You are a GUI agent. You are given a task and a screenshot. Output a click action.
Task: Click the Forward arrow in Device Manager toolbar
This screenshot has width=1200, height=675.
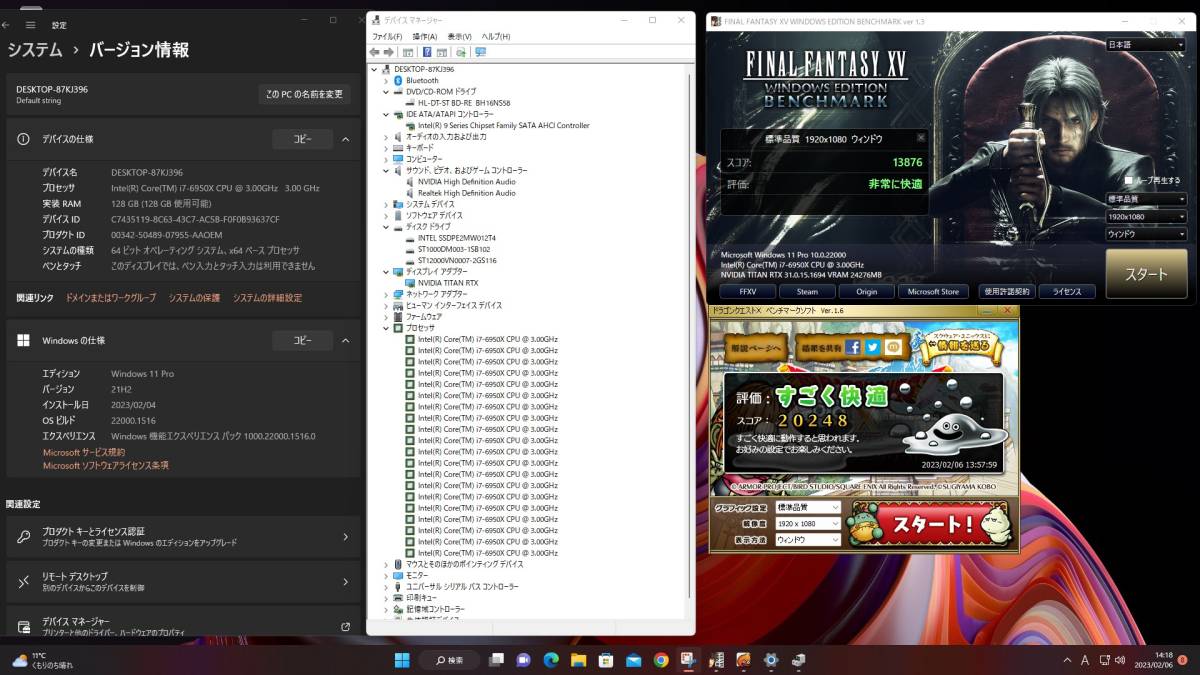pyautogui.click(x=387, y=51)
